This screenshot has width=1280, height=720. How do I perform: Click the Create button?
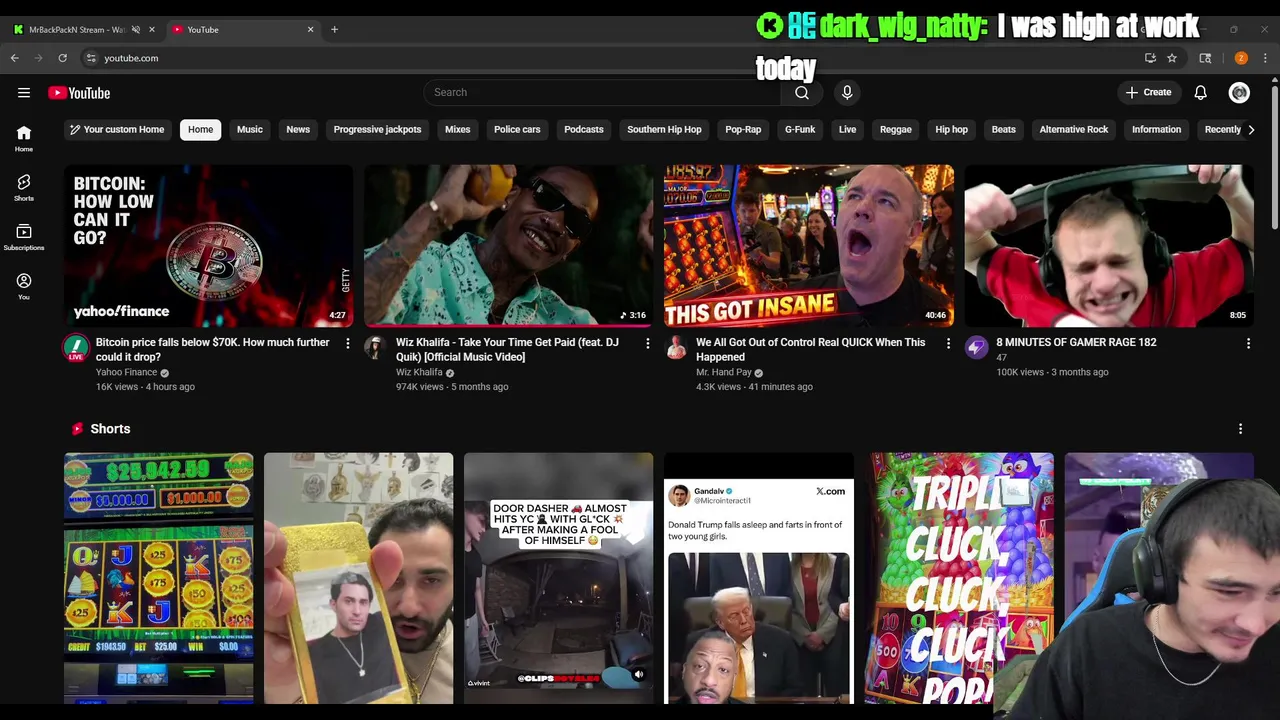[1148, 92]
